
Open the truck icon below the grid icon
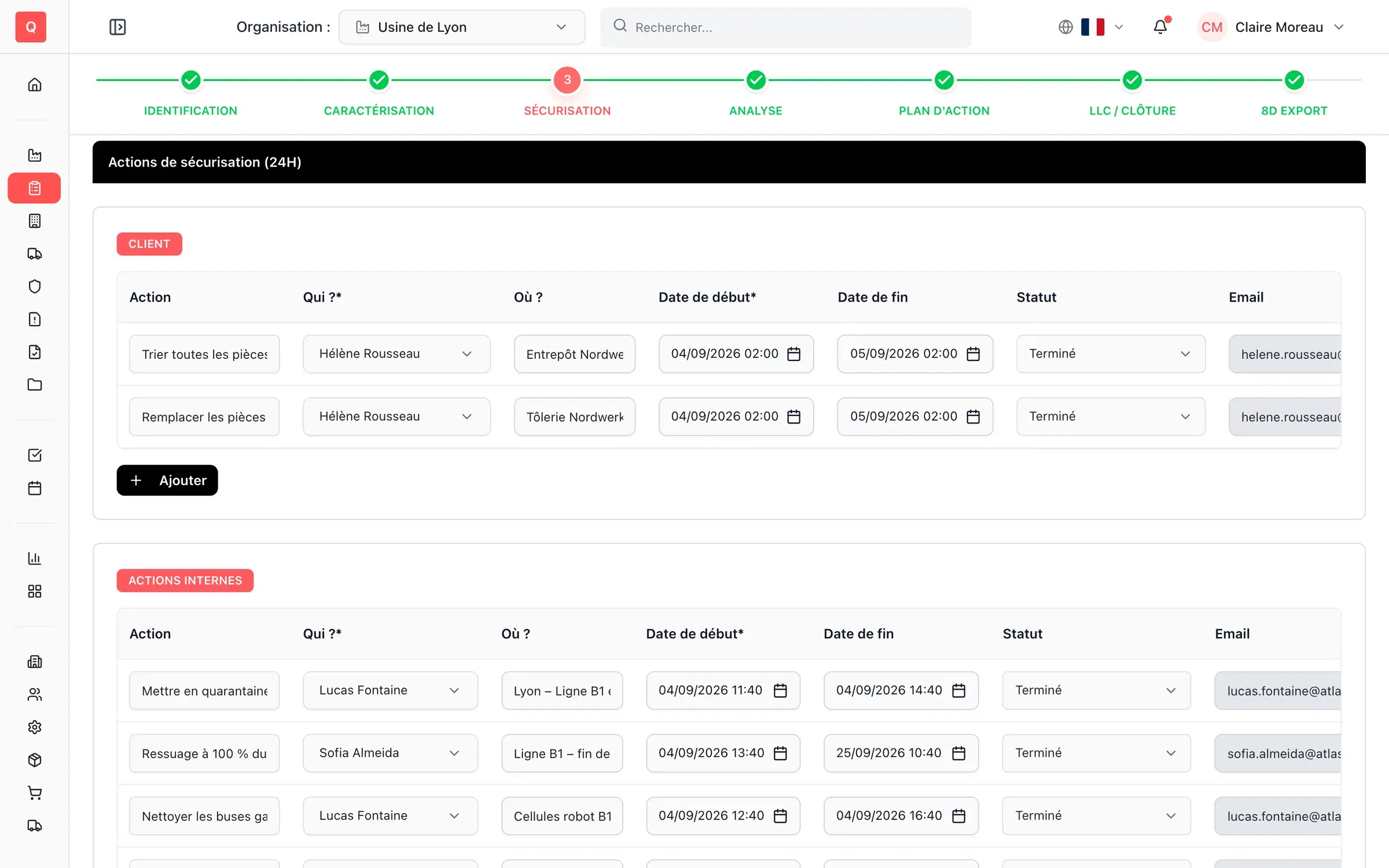tap(35, 253)
